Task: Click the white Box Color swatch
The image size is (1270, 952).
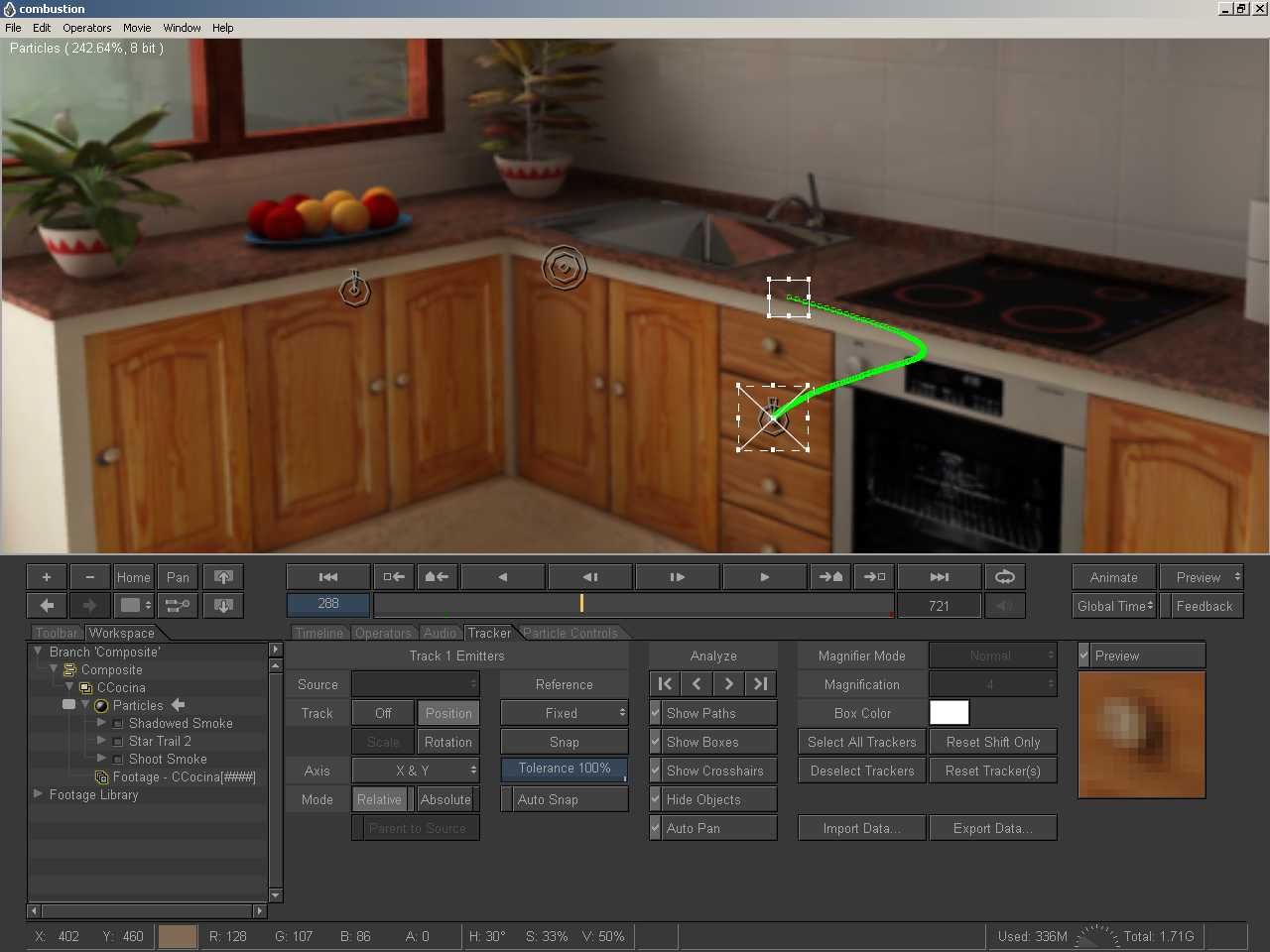Action: (950, 713)
